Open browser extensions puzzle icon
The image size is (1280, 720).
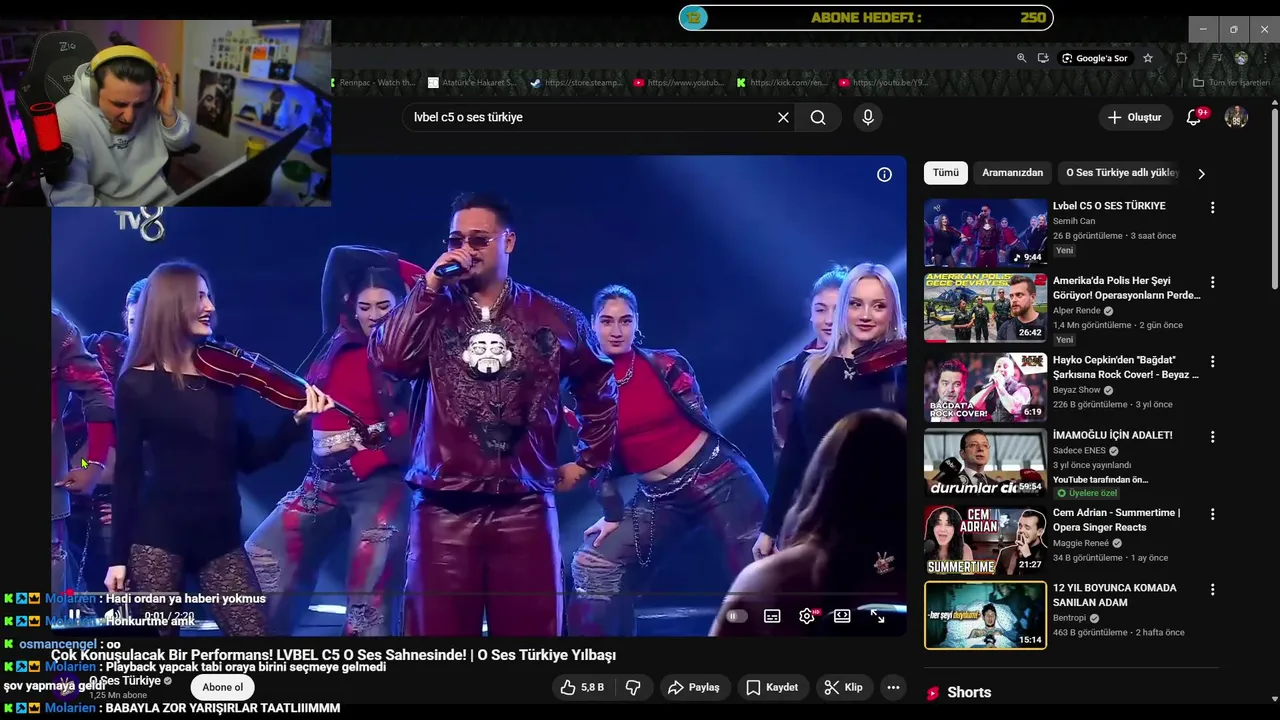[1181, 58]
